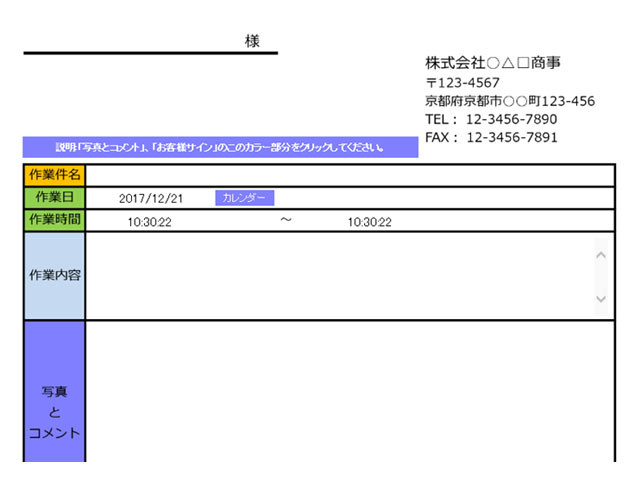640x480 pixels.
Task: Click the address 京都府京都市○○町123-456
Action: pos(510,101)
